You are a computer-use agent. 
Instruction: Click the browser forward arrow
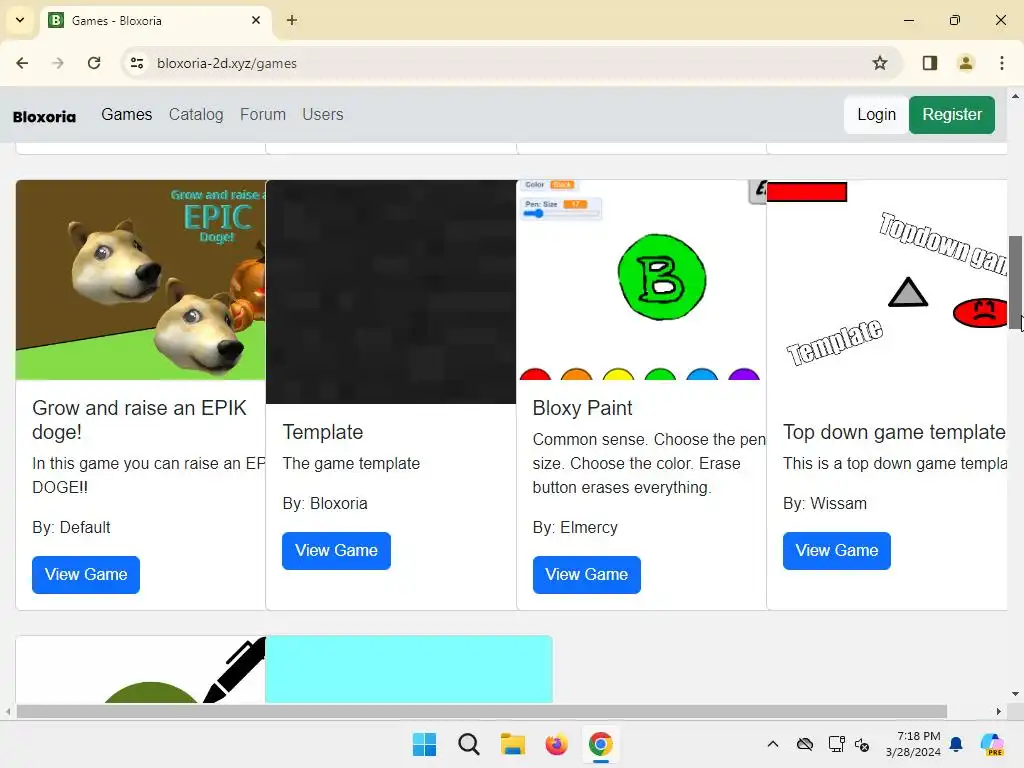point(58,63)
